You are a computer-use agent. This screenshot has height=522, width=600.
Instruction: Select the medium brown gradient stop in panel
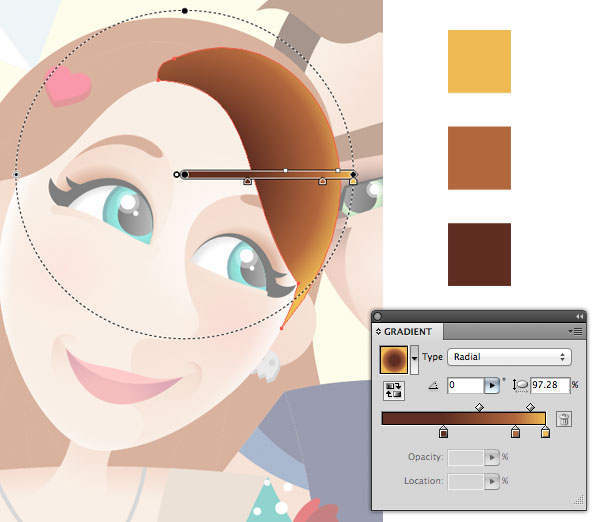pos(515,432)
